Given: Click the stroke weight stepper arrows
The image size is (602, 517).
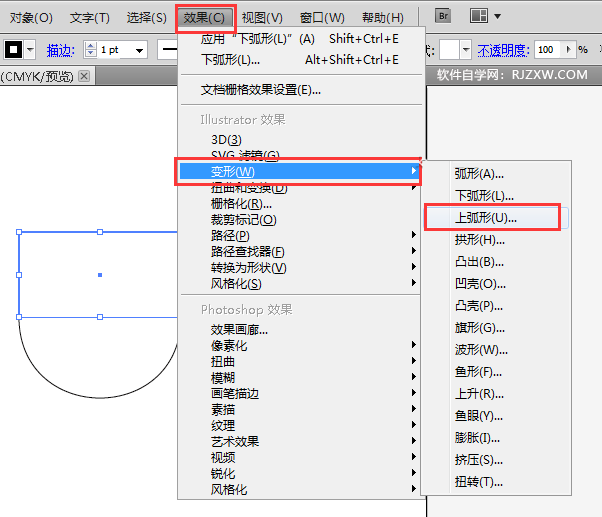Looking at the screenshot, I should pos(91,50).
